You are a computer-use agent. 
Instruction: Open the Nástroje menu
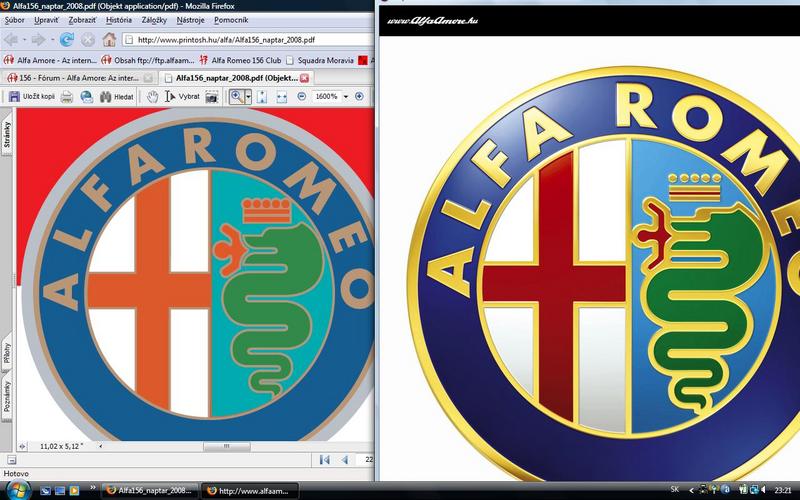tap(190, 20)
